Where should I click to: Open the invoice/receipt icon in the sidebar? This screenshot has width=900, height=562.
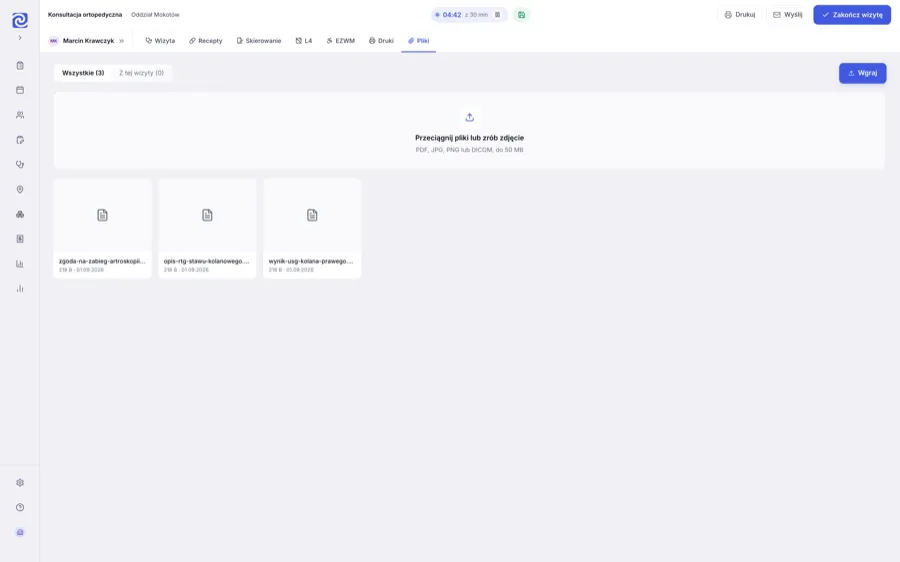click(20, 239)
